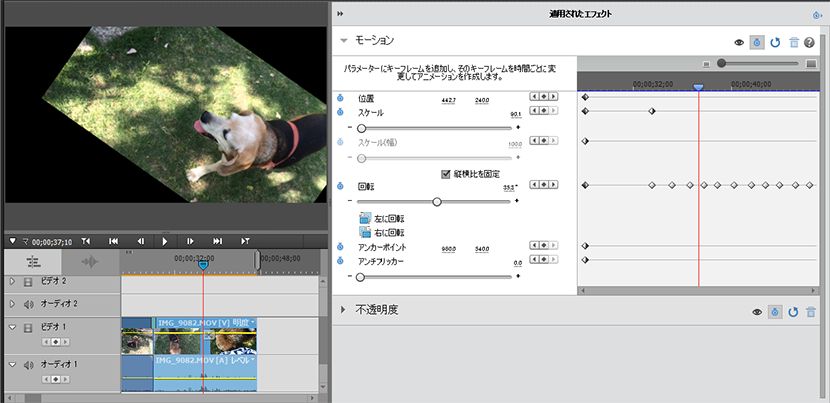The width and height of the screenshot is (830, 403).
Task: Edit the アンカーポイント X value 960.0
Action: click(x=448, y=249)
